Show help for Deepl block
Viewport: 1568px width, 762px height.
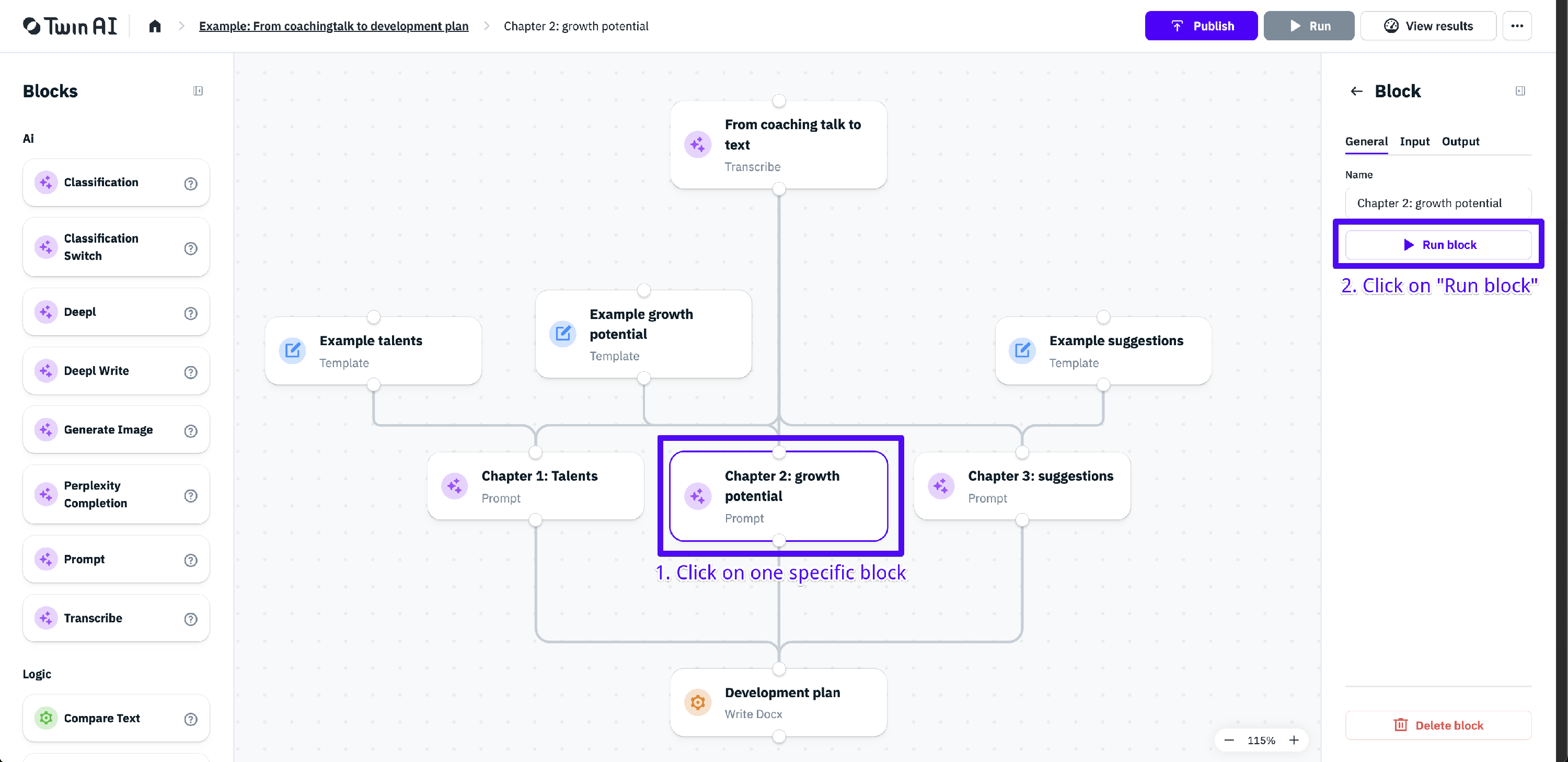pyautogui.click(x=191, y=313)
